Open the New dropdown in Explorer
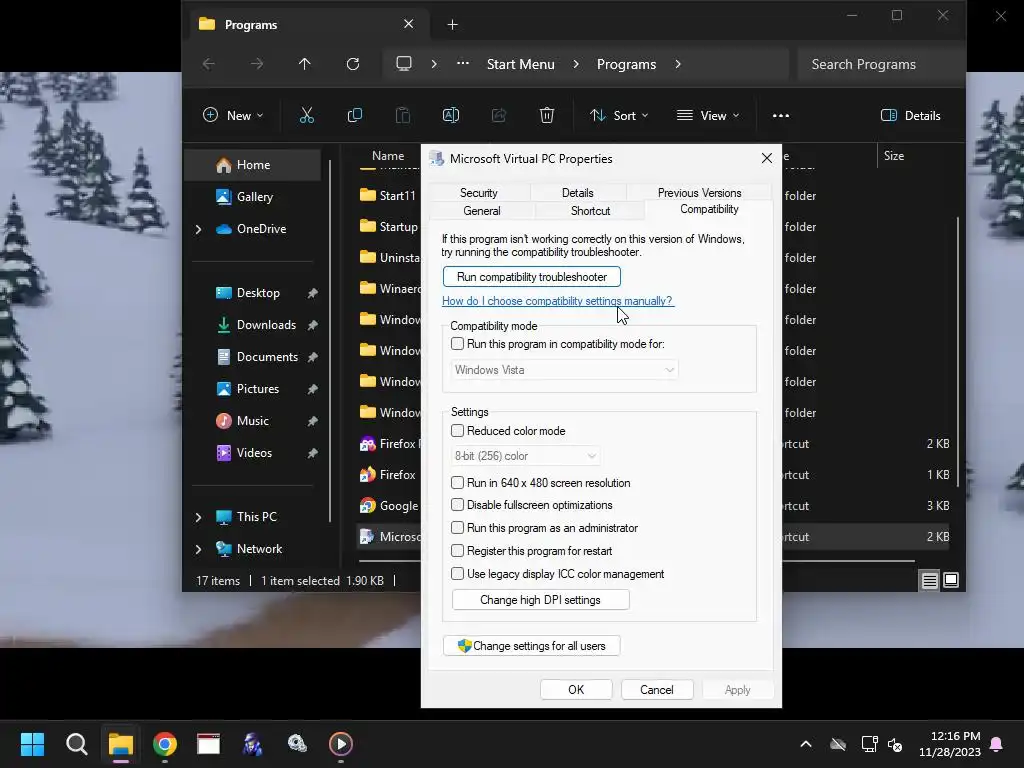Image resolution: width=1024 pixels, height=768 pixels. 233,116
